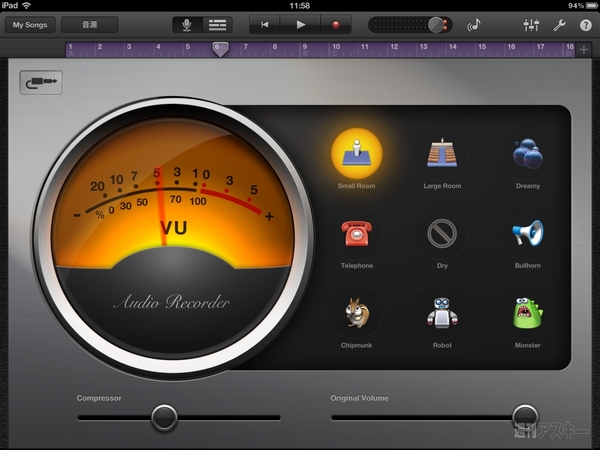Select the Dry effect
The width and height of the screenshot is (600, 450).
pyautogui.click(x=442, y=238)
